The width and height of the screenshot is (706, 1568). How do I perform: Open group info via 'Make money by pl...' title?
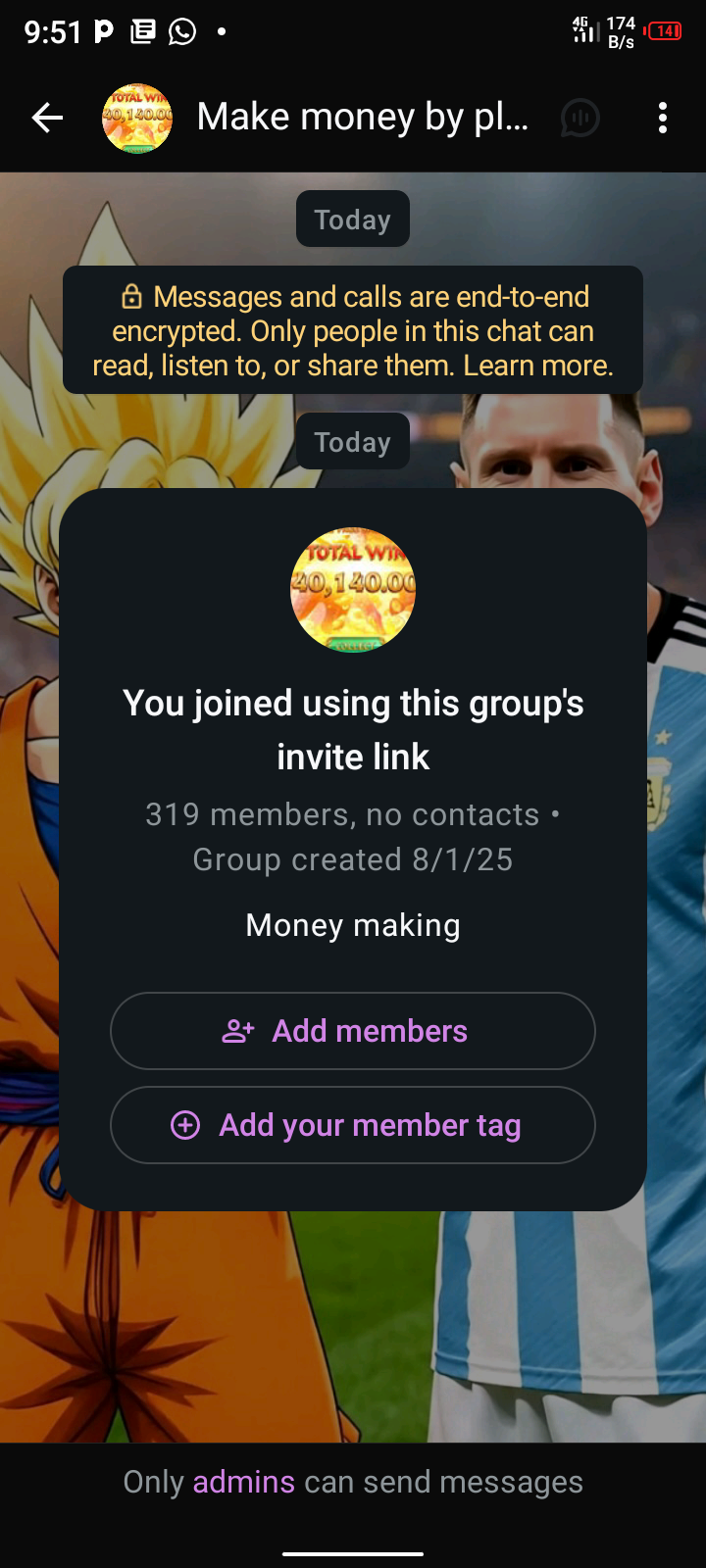click(363, 118)
